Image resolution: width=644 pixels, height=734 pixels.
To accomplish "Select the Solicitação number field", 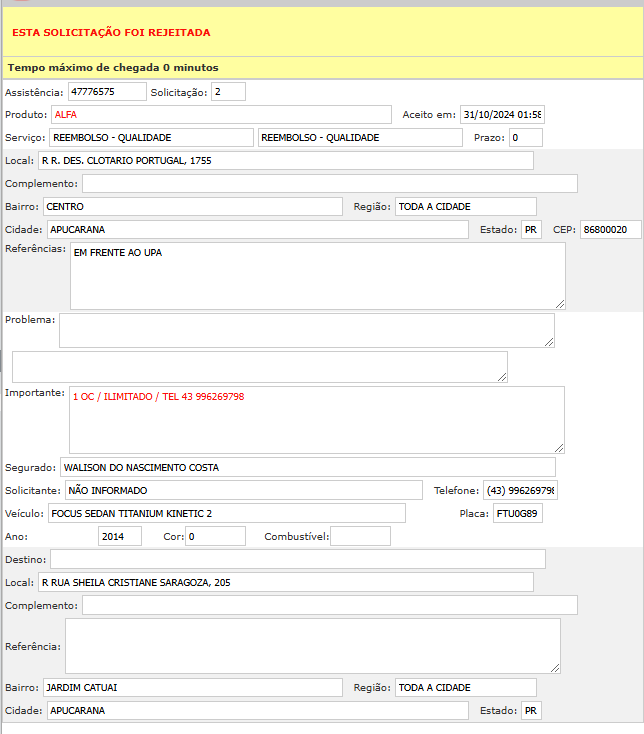I will click(228, 92).
